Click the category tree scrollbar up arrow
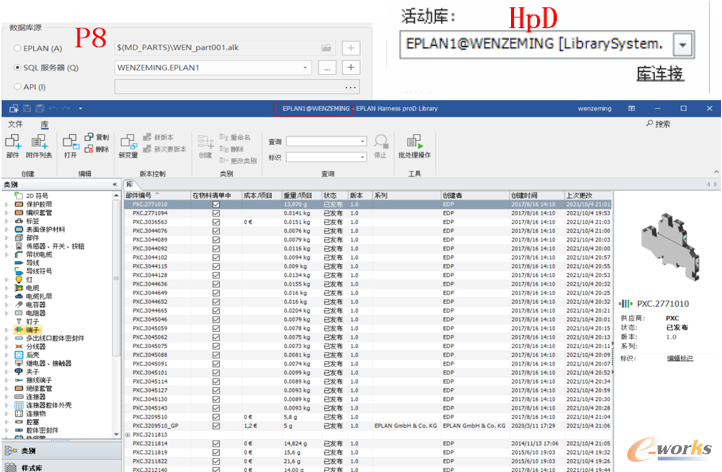This screenshot has width=722, height=472. pyautogui.click(x=116, y=196)
